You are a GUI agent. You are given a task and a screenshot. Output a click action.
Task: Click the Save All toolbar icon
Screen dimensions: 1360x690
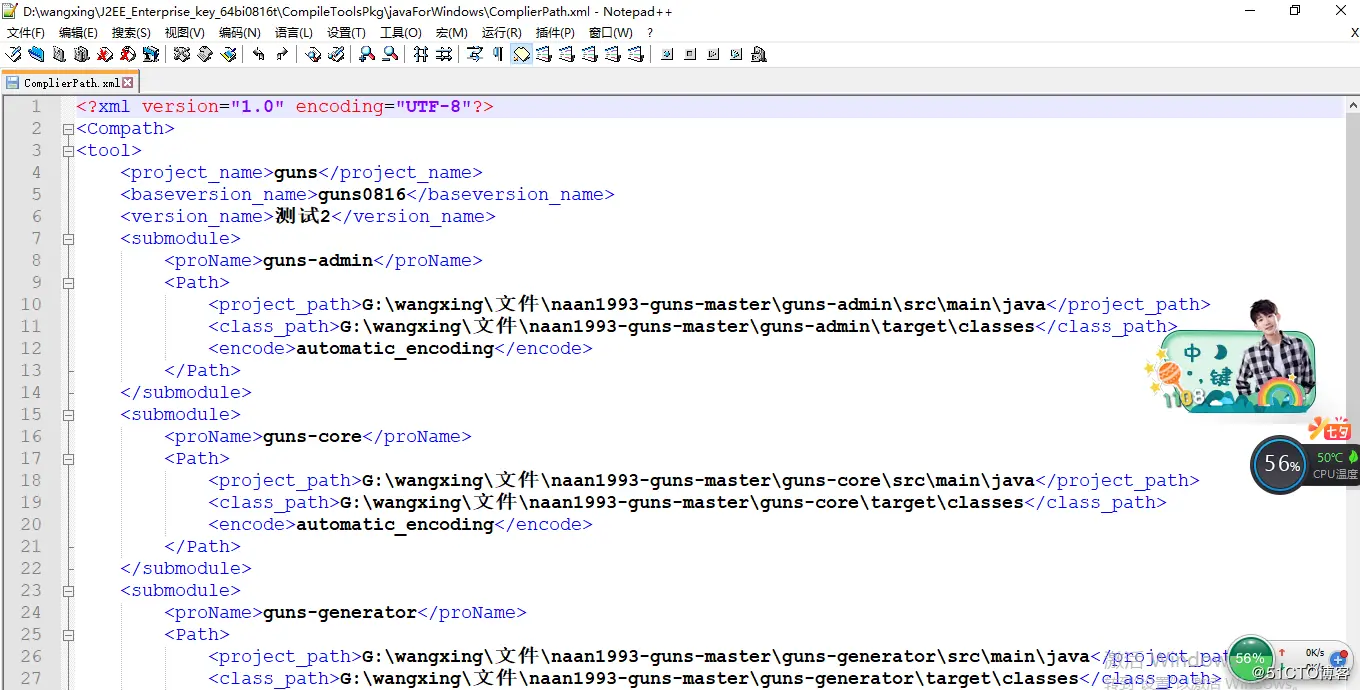pos(81,54)
